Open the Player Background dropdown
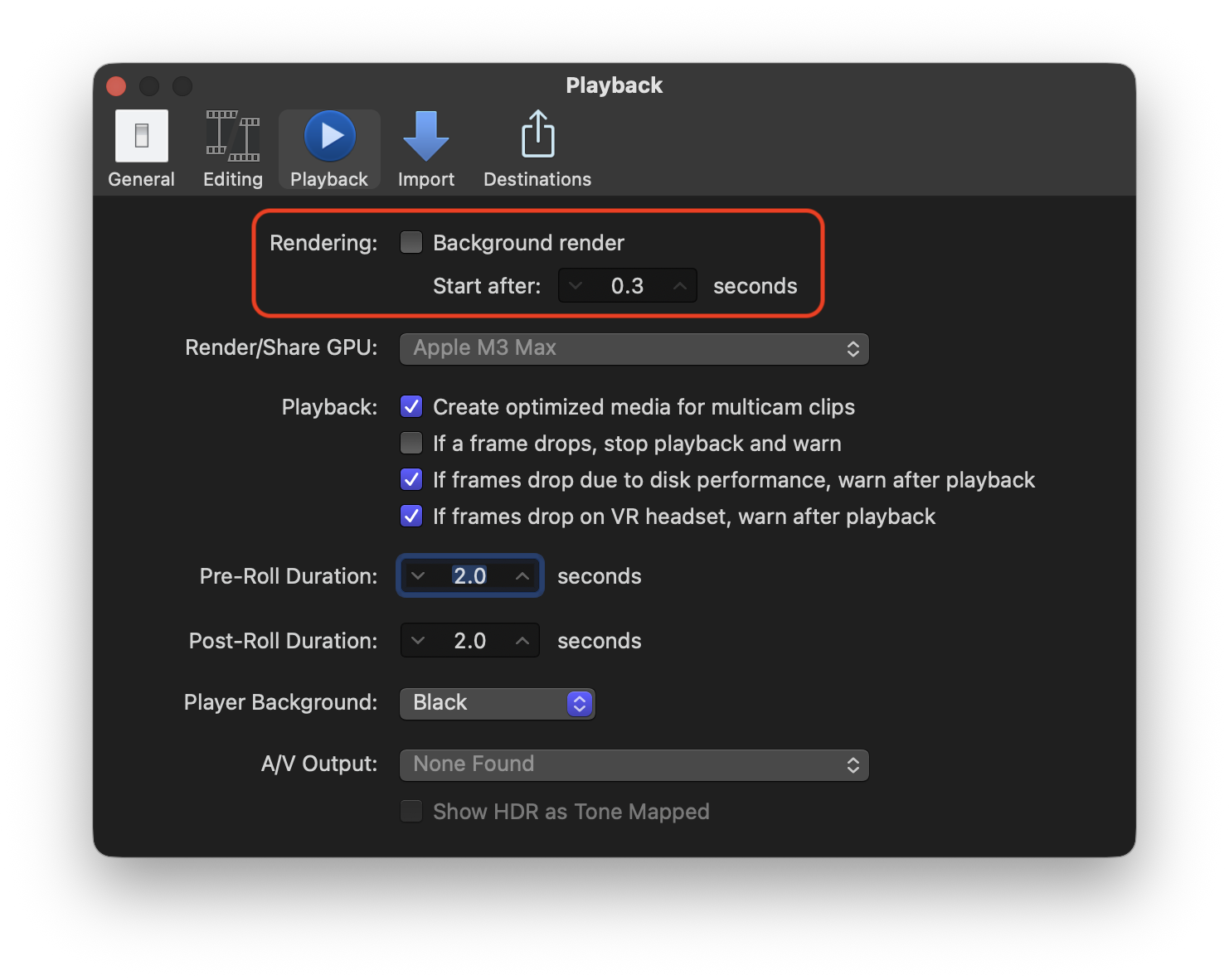Screen dimensions: 1229x980 click(x=497, y=703)
